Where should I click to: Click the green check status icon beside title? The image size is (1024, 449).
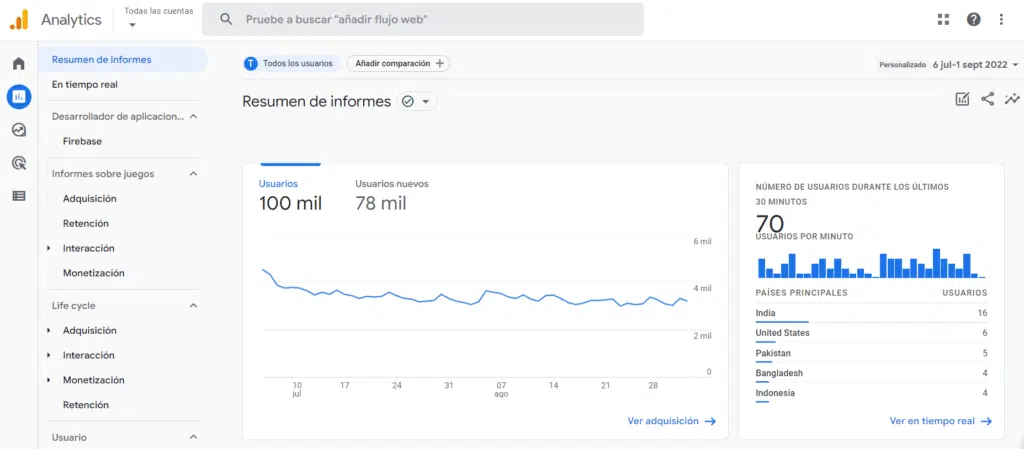click(x=408, y=102)
